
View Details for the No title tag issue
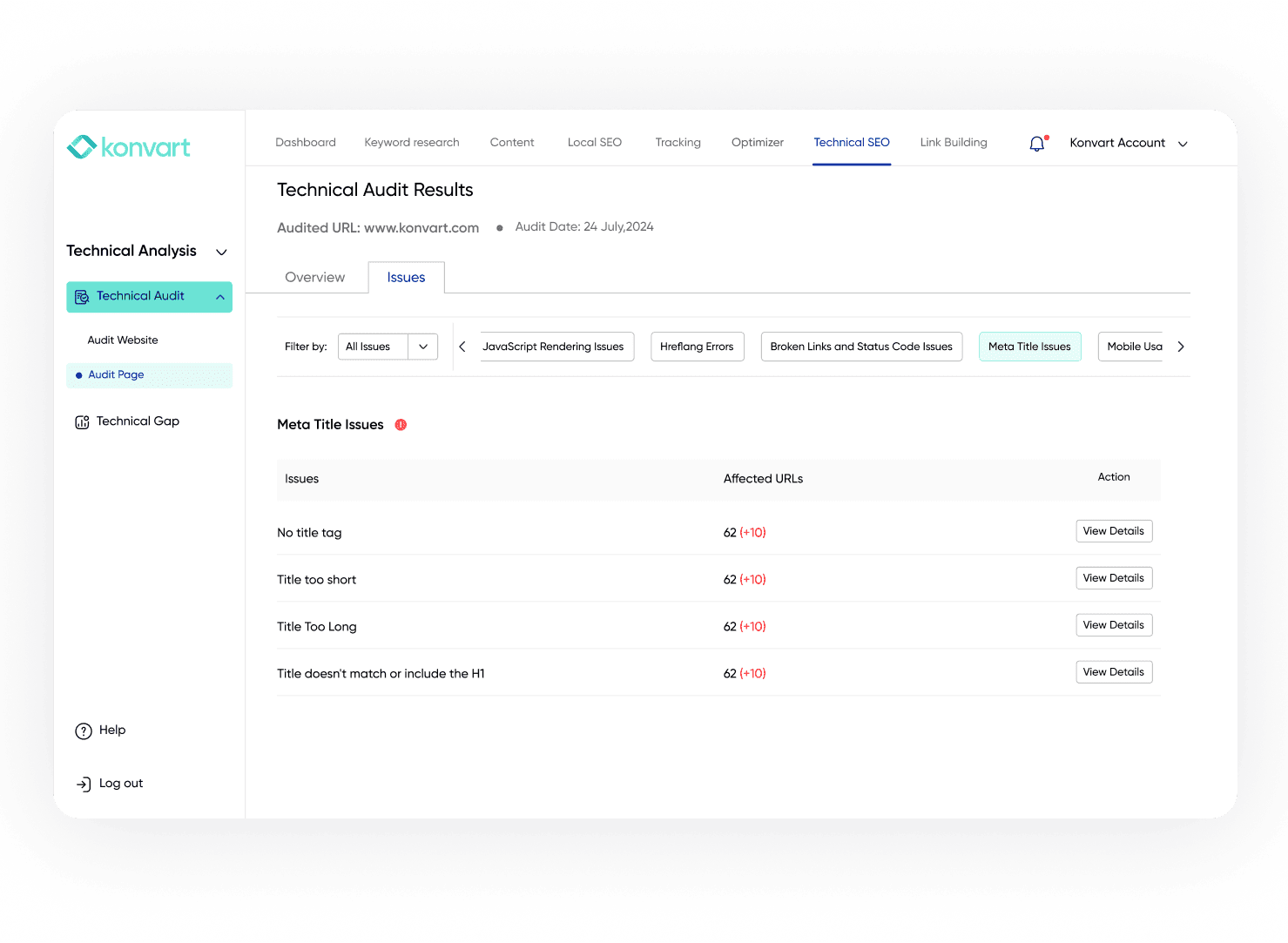pos(1113,531)
